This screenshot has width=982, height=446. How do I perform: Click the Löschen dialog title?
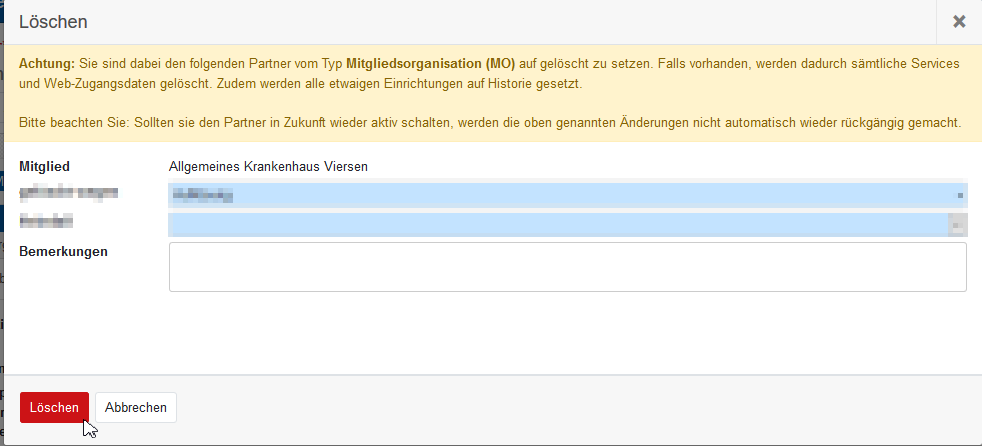pyautogui.click(x=53, y=21)
